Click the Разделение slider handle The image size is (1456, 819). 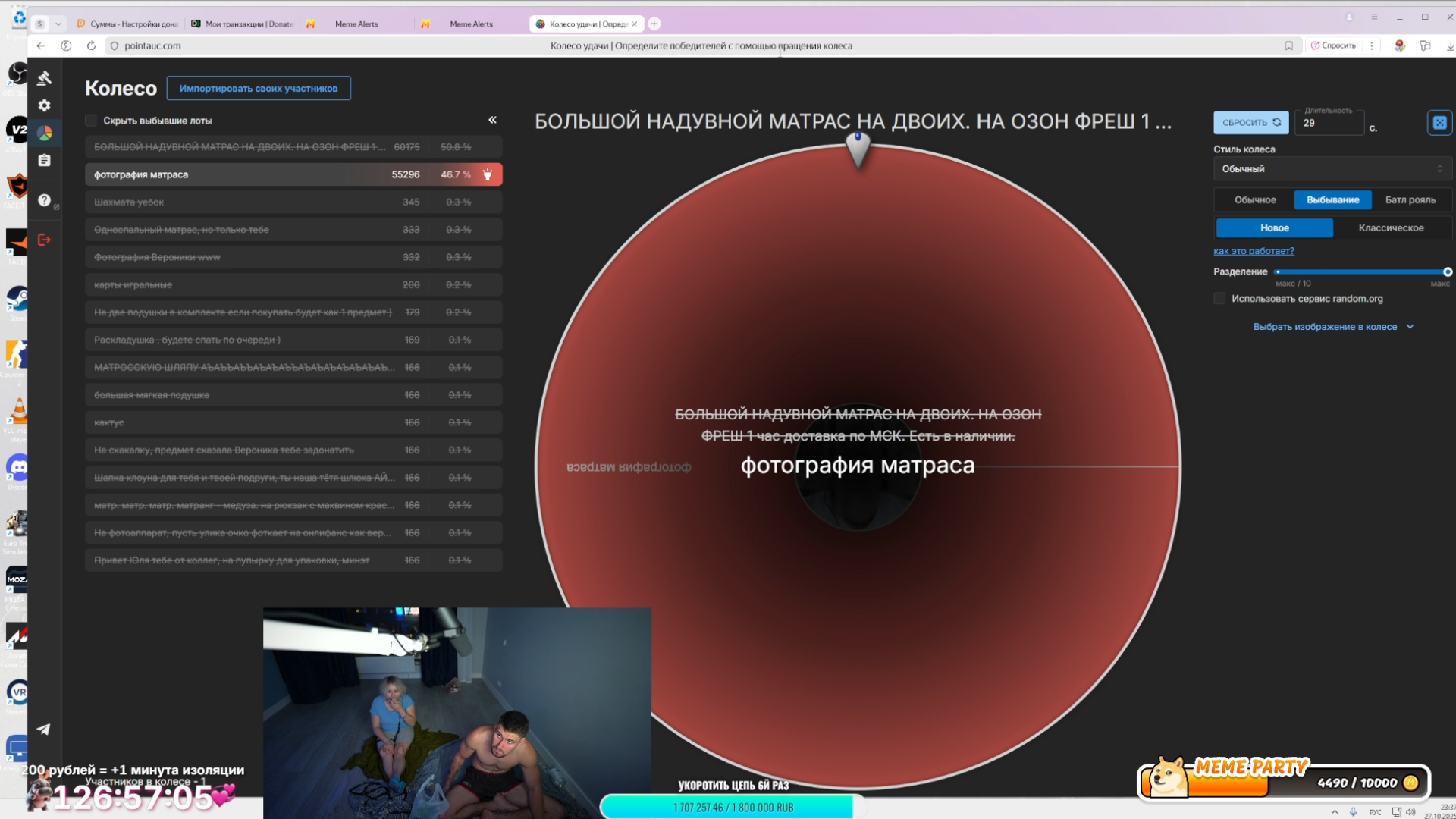pyautogui.click(x=1447, y=271)
